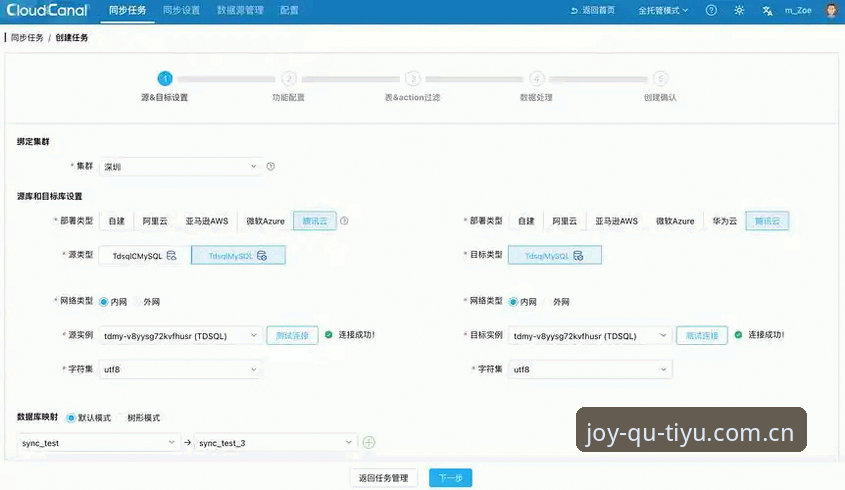Select target deployment type 亚马逊AWS

tap(617, 221)
